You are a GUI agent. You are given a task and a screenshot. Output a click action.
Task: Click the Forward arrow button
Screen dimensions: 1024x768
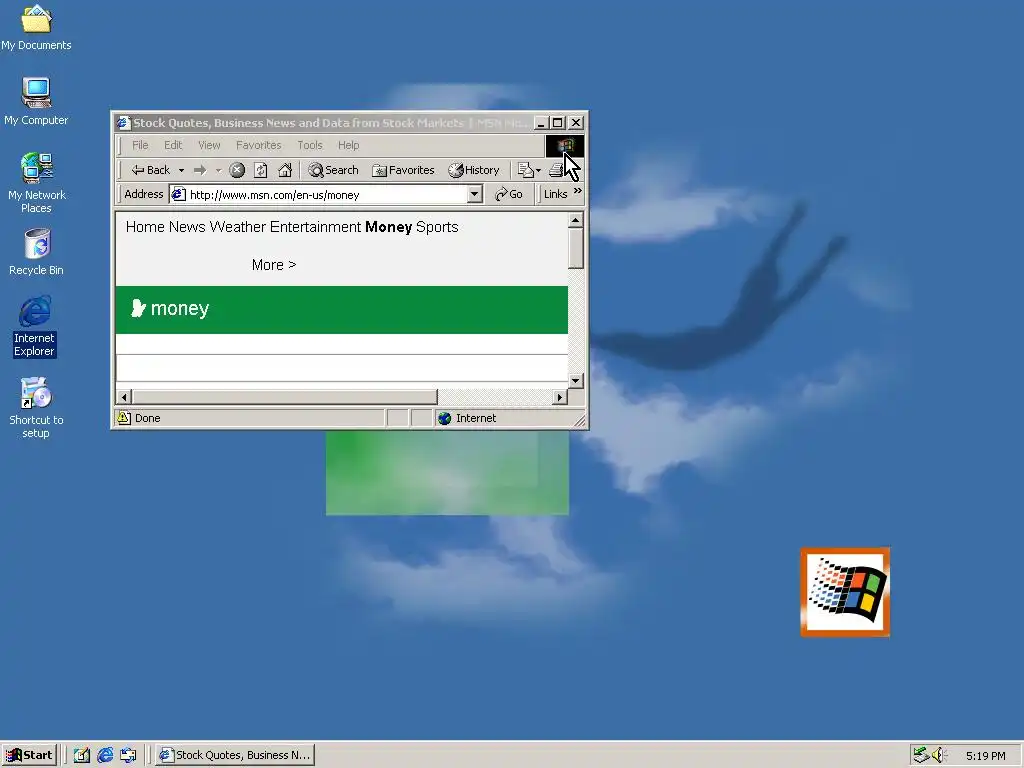(200, 170)
